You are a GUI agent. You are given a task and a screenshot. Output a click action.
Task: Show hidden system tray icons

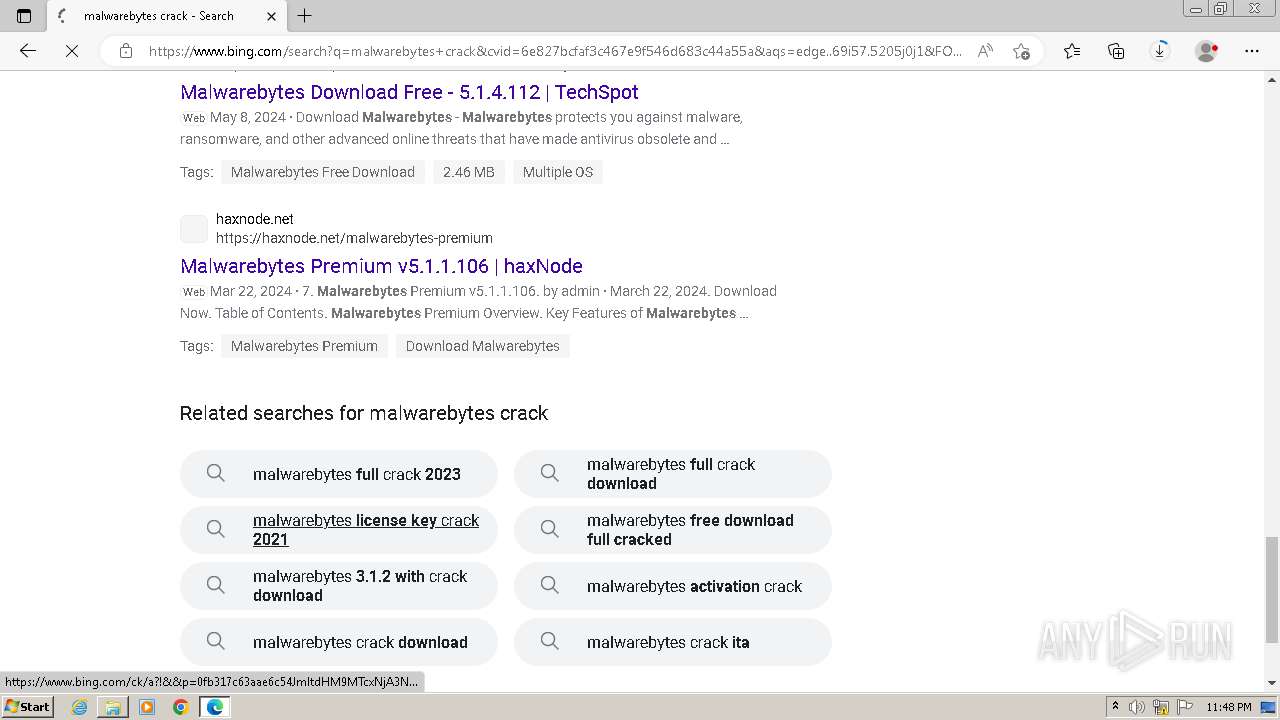coord(1115,707)
